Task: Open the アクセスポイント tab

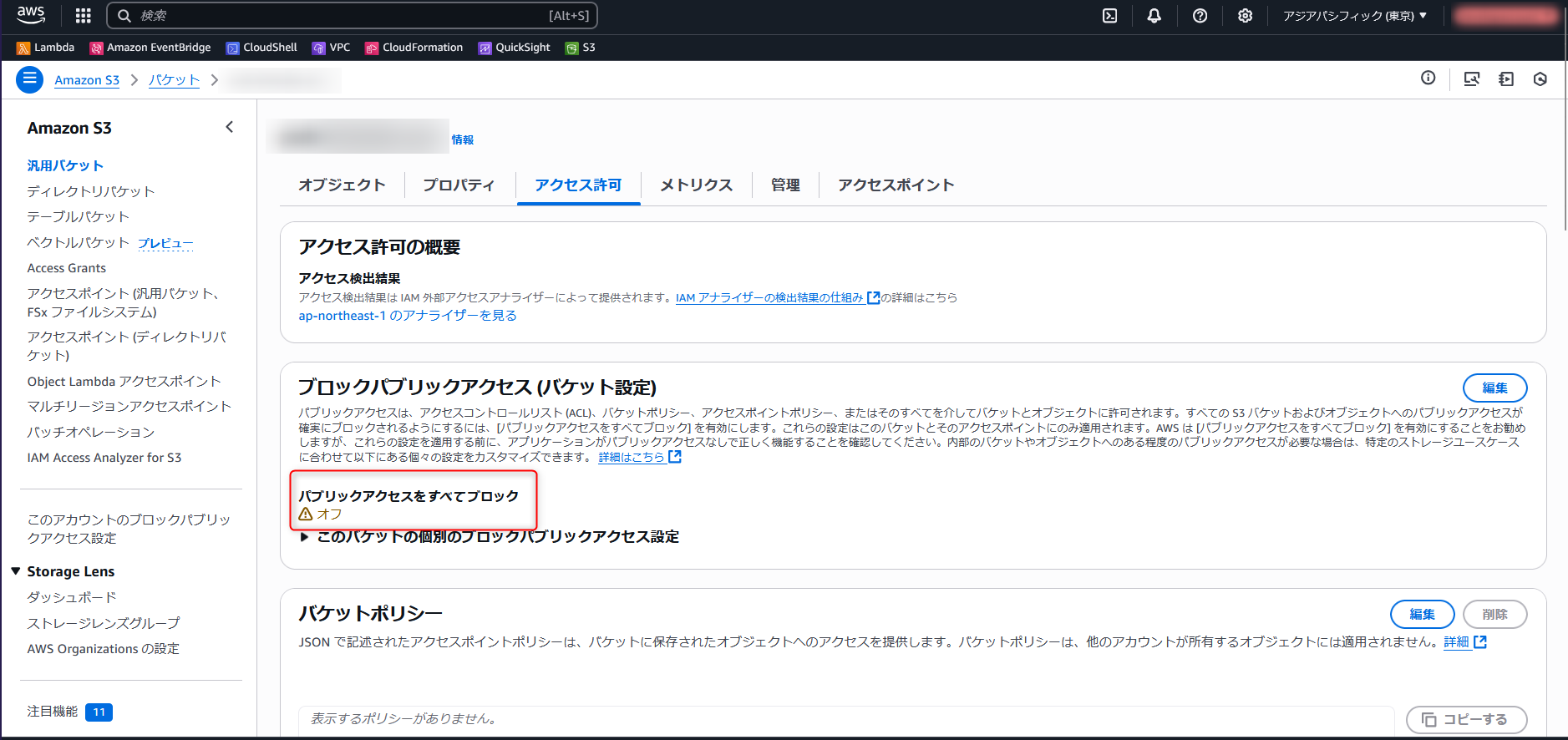Action: (x=896, y=185)
